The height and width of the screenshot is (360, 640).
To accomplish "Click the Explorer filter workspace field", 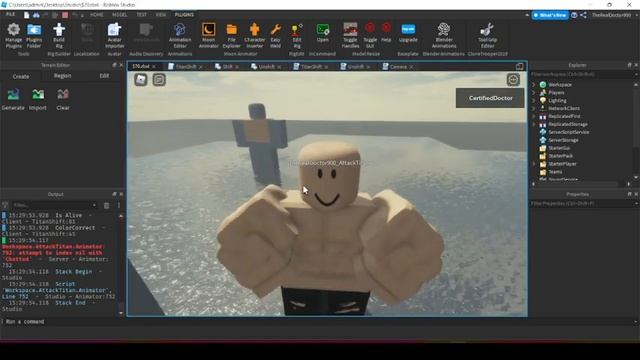I will [x=584, y=74].
